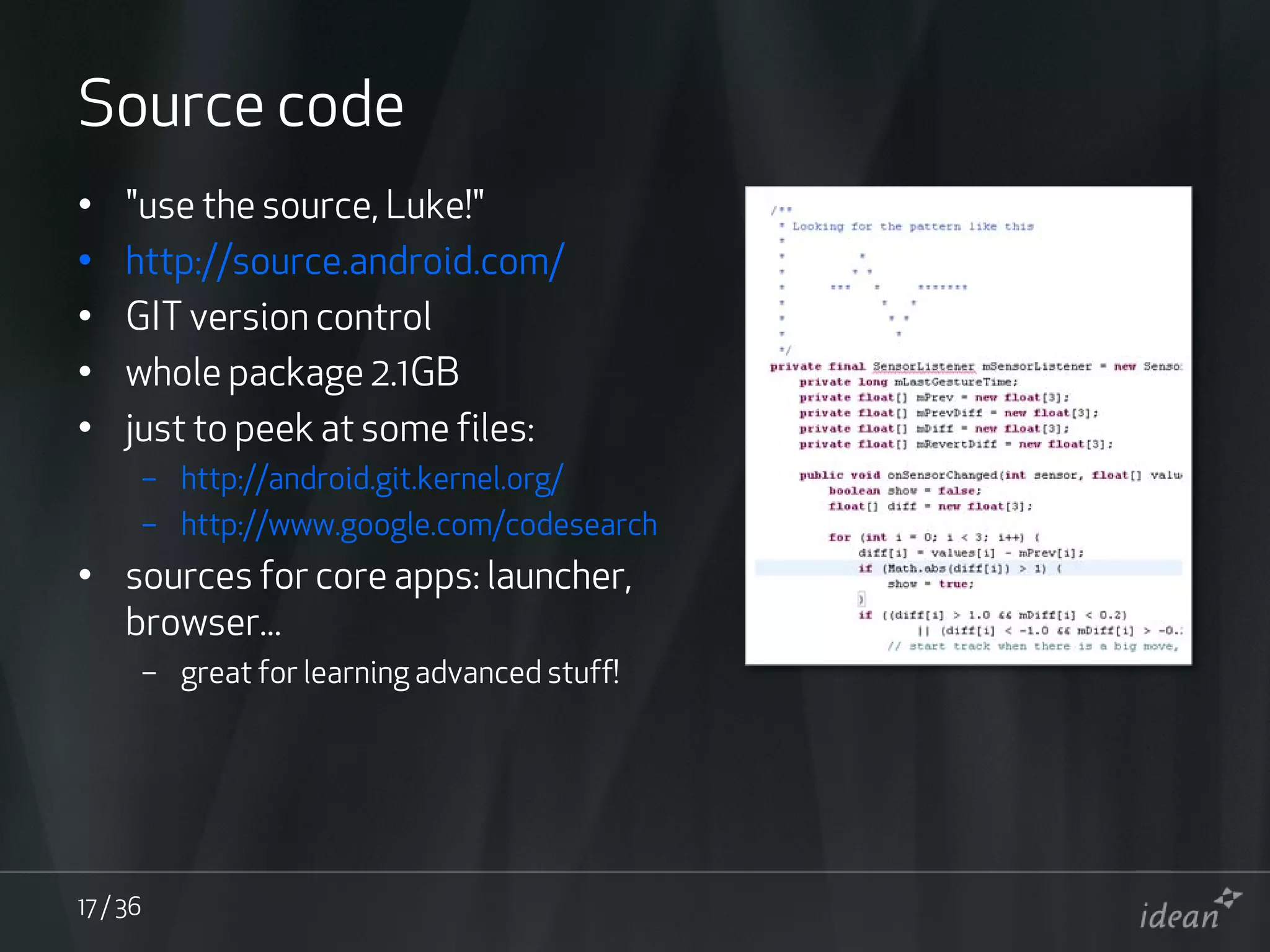Open the android.git.kernel.org link
Viewport: 1270px width, 952px height.
(371, 478)
